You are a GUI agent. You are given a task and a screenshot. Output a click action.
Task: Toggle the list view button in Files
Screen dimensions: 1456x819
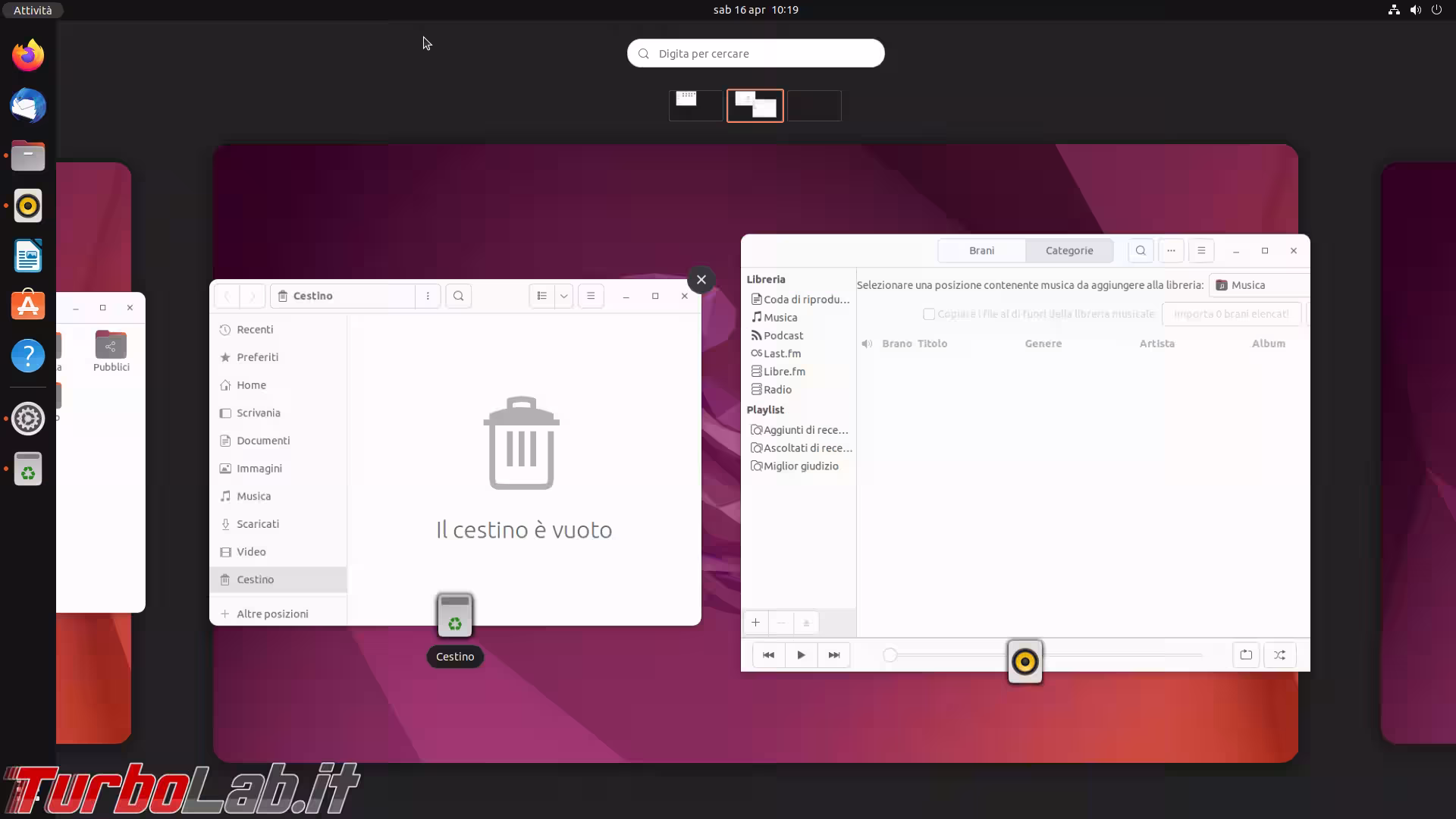[x=541, y=296]
